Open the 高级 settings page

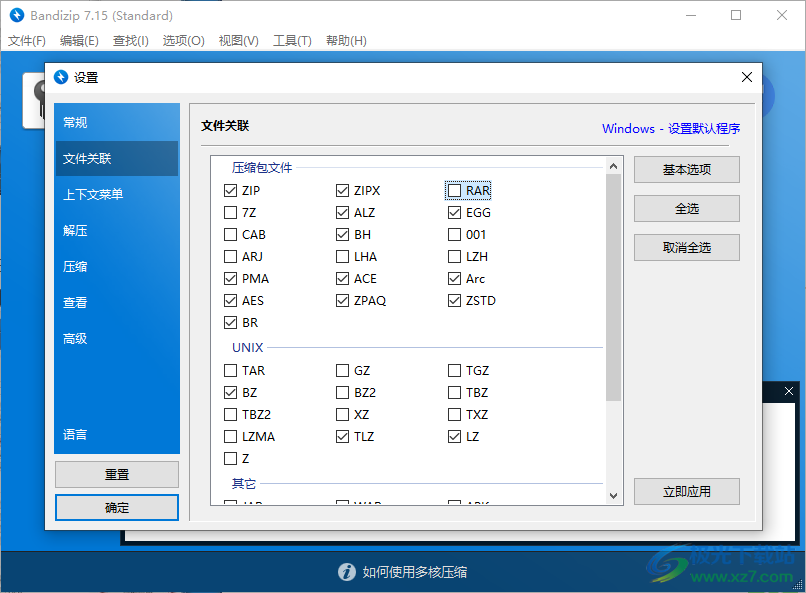pyautogui.click(x=117, y=338)
